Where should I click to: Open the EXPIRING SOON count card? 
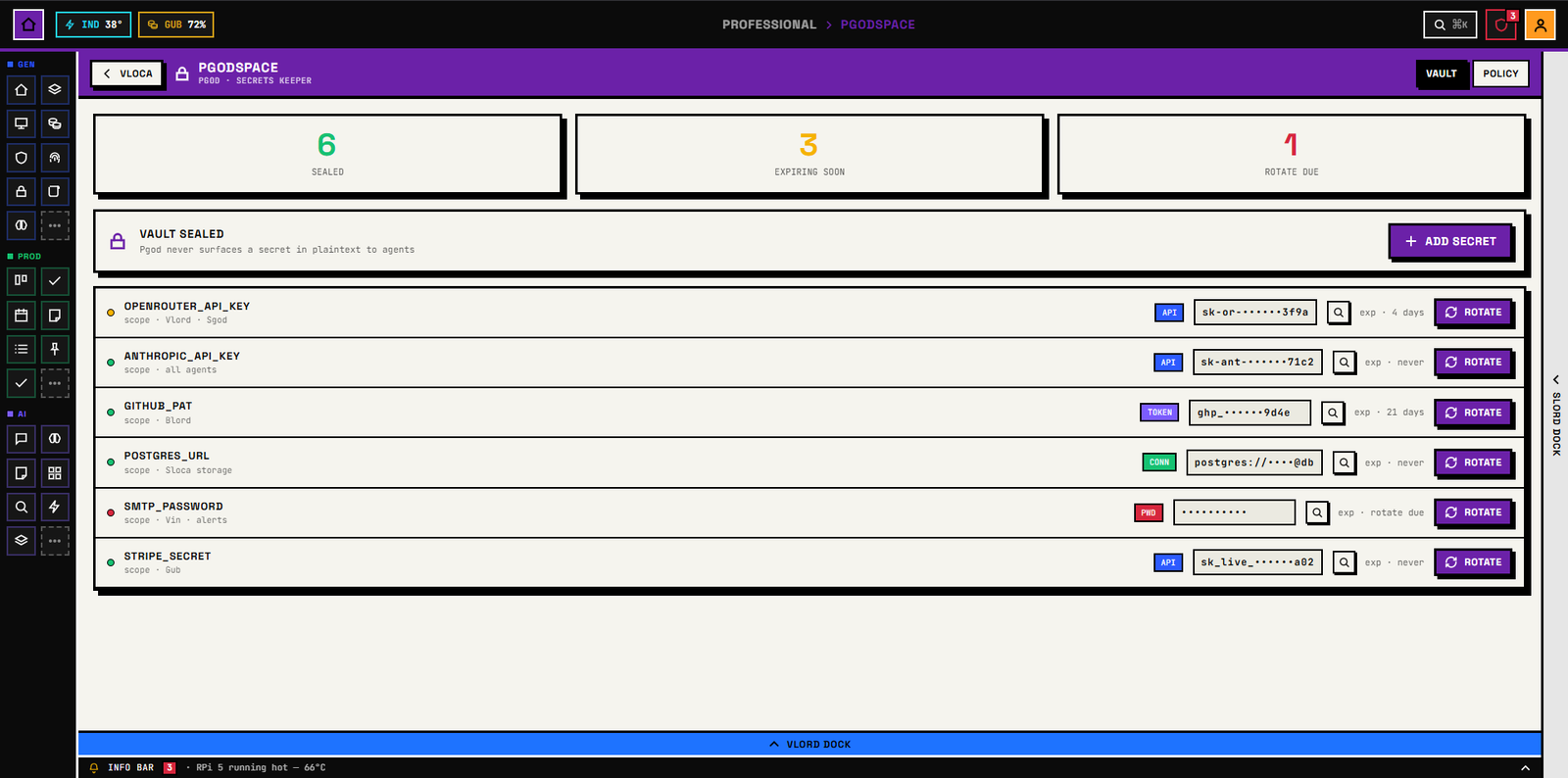coord(809,155)
